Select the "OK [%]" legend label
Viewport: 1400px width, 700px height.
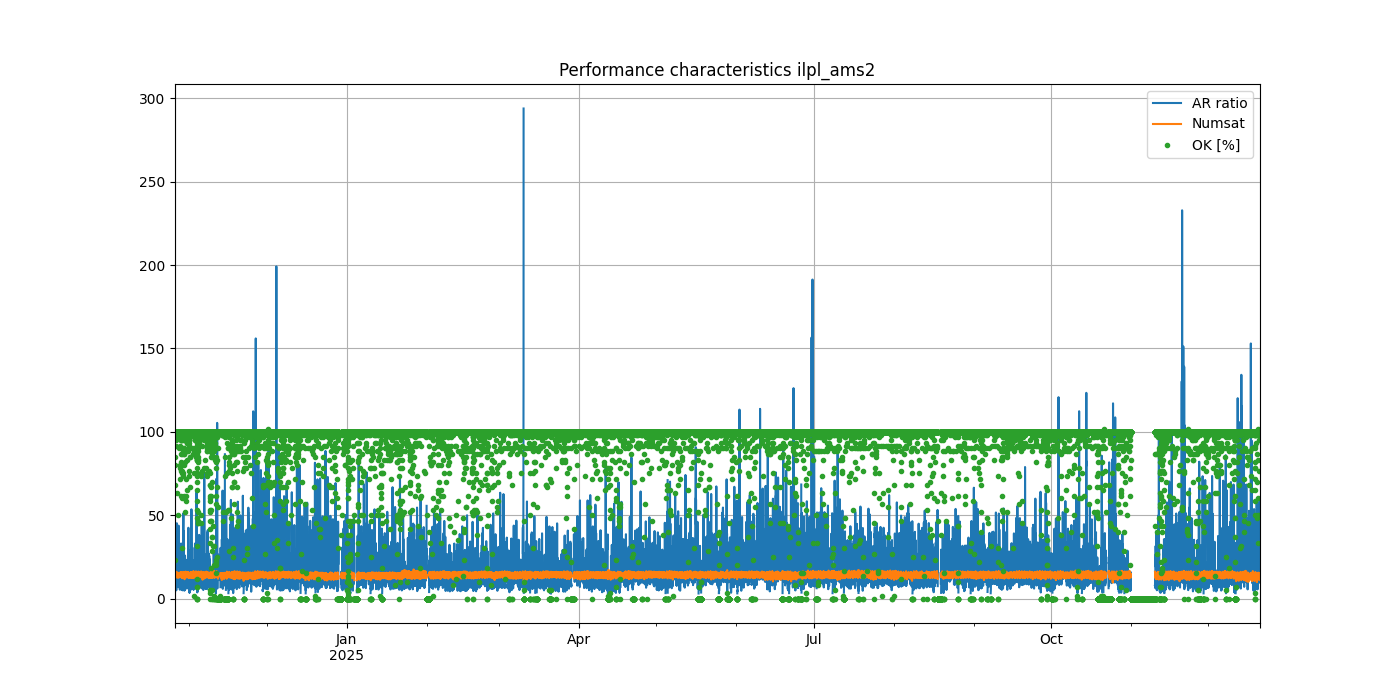coord(1215,145)
